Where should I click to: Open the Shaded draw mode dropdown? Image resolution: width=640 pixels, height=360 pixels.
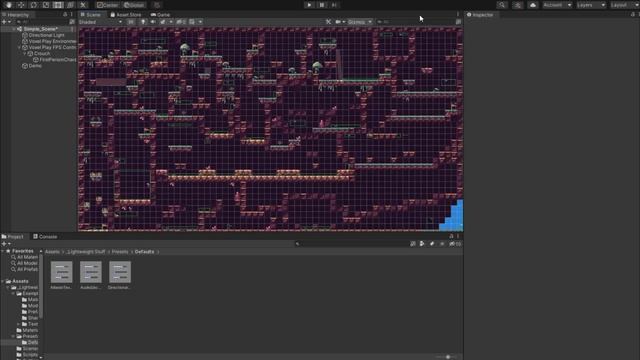point(101,22)
